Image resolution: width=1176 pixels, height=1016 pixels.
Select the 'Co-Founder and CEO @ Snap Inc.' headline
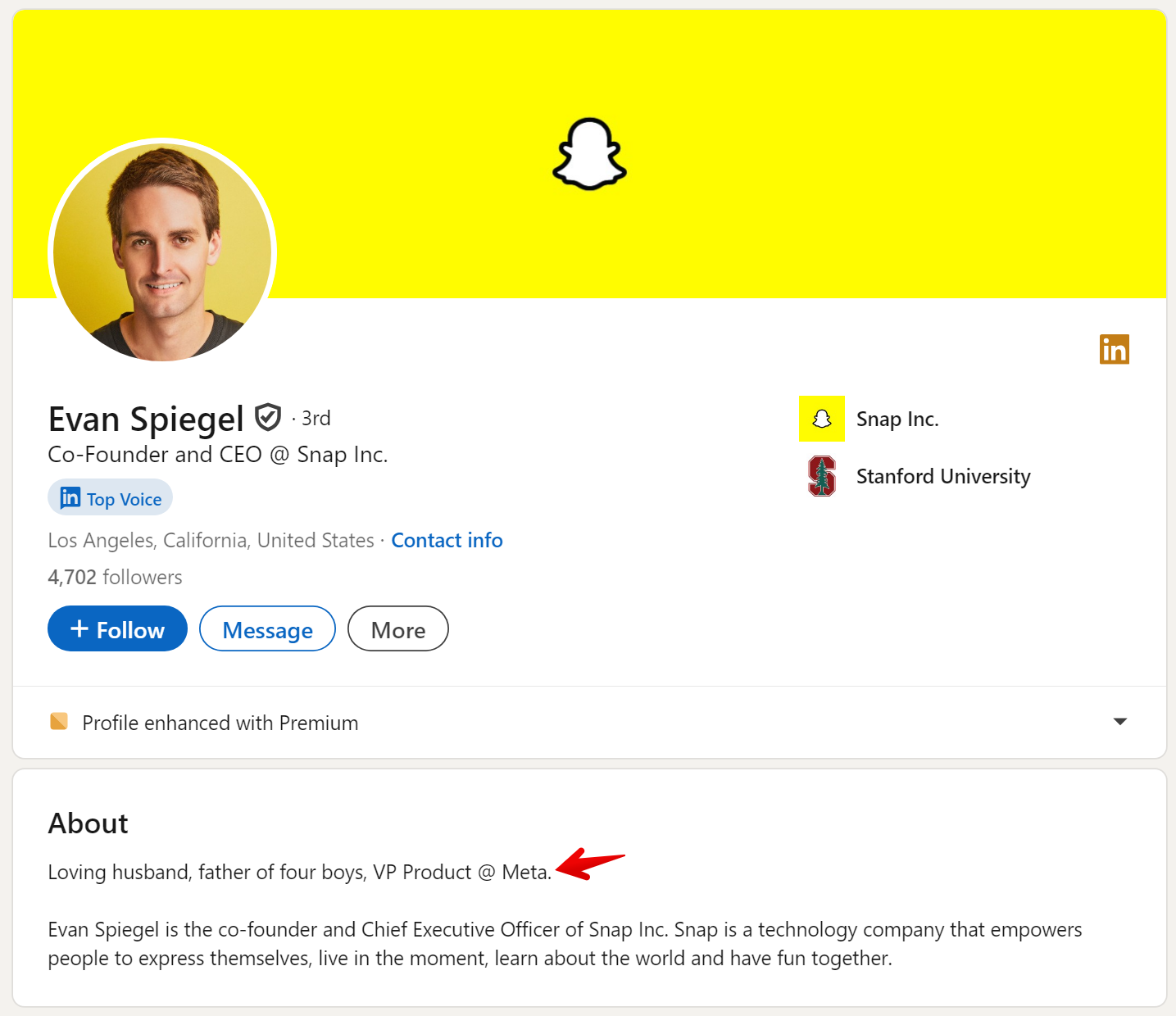217,455
